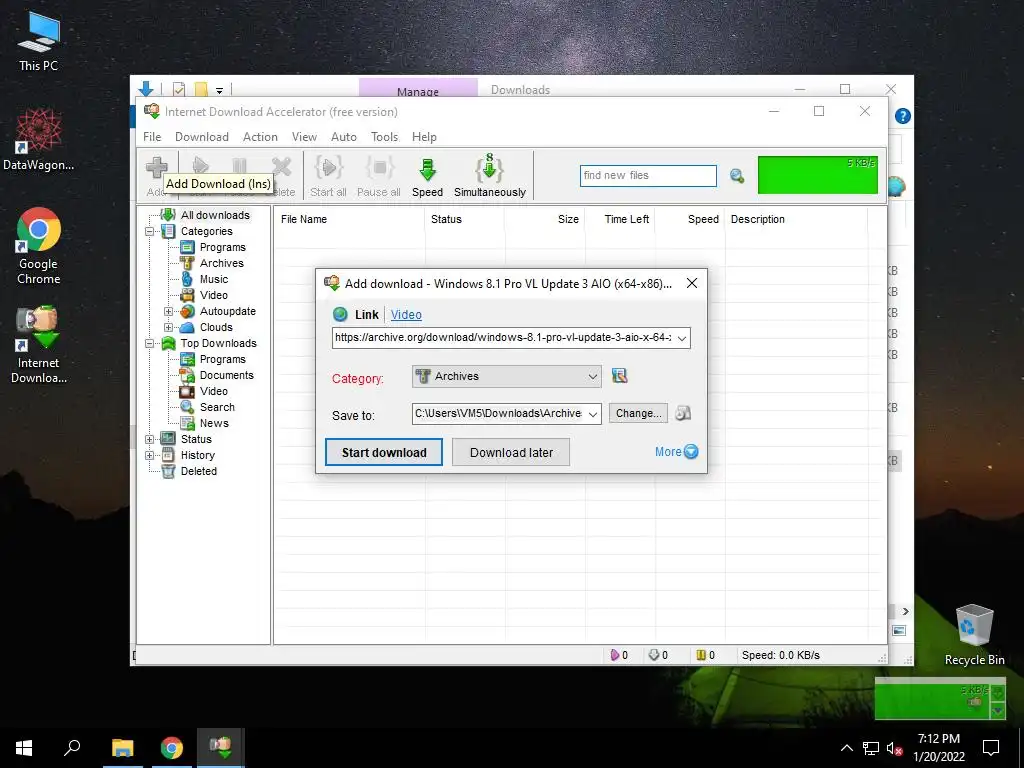The image size is (1024, 768).
Task: Click the category manager icon beside Archives dropdown
Action: click(x=619, y=376)
